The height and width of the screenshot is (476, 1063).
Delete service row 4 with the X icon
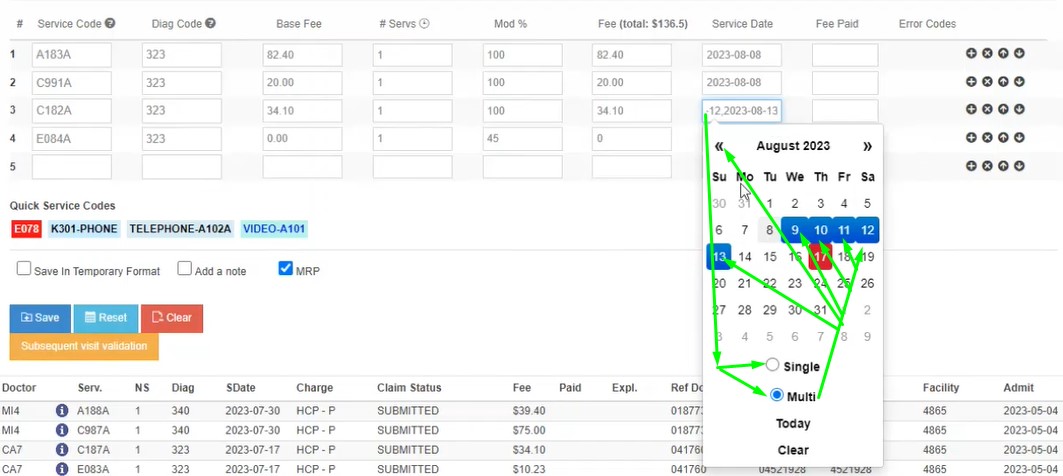pyautogui.click(x=987, y=138)
